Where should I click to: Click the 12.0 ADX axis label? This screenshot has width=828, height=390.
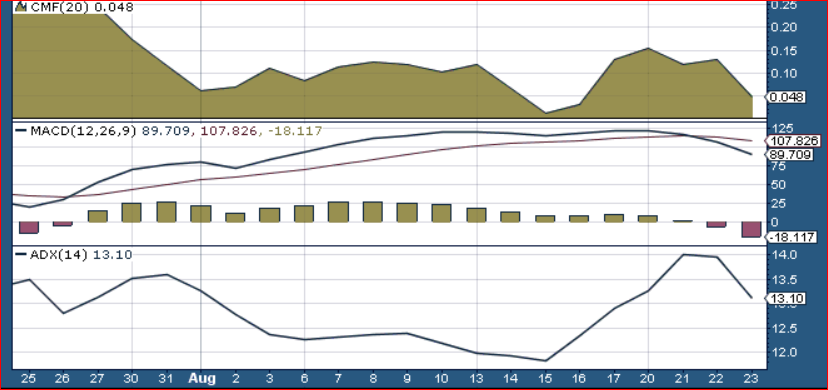click(x=783, y=352)
